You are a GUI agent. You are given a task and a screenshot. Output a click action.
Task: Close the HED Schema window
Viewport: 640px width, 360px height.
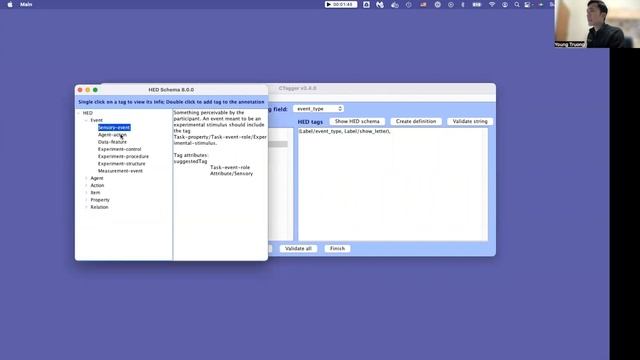(x=80, y=90)
